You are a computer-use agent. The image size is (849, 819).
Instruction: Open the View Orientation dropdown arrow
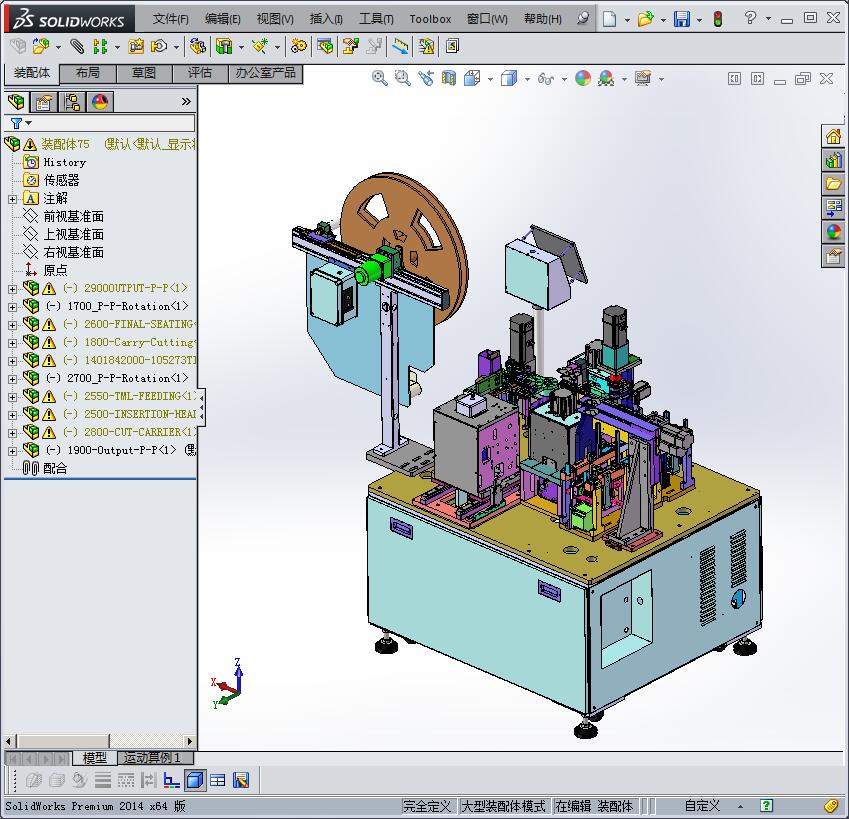pos(491,79)
